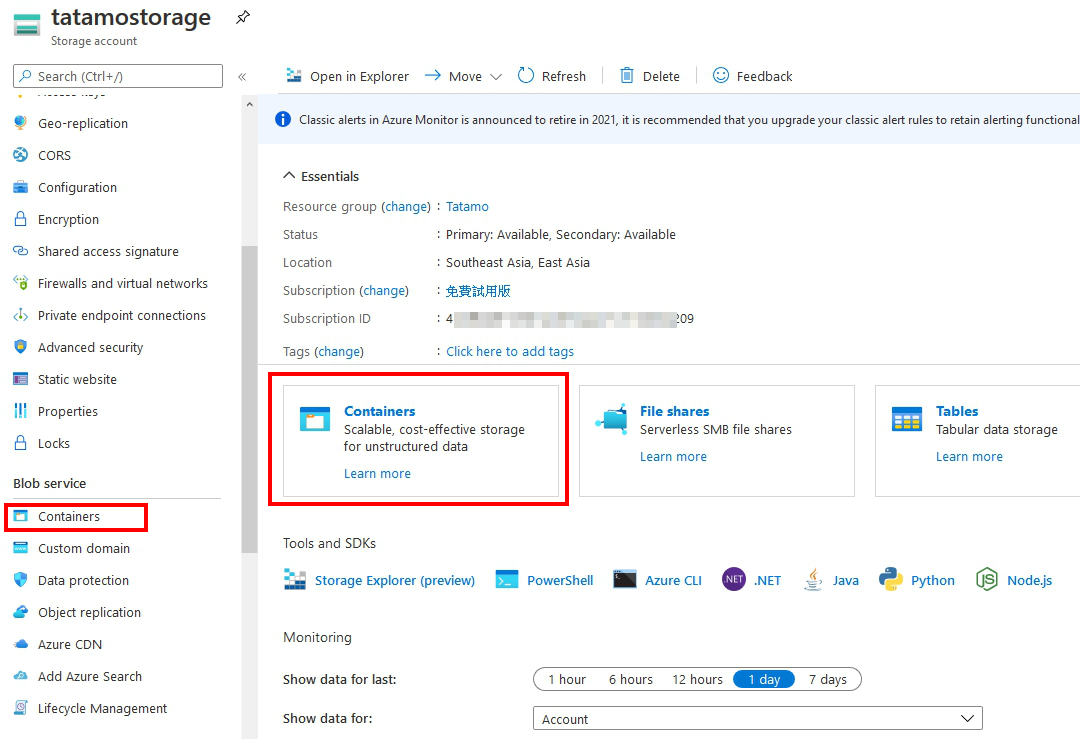Click the File shares tile icon

click(x=612, y=419)
